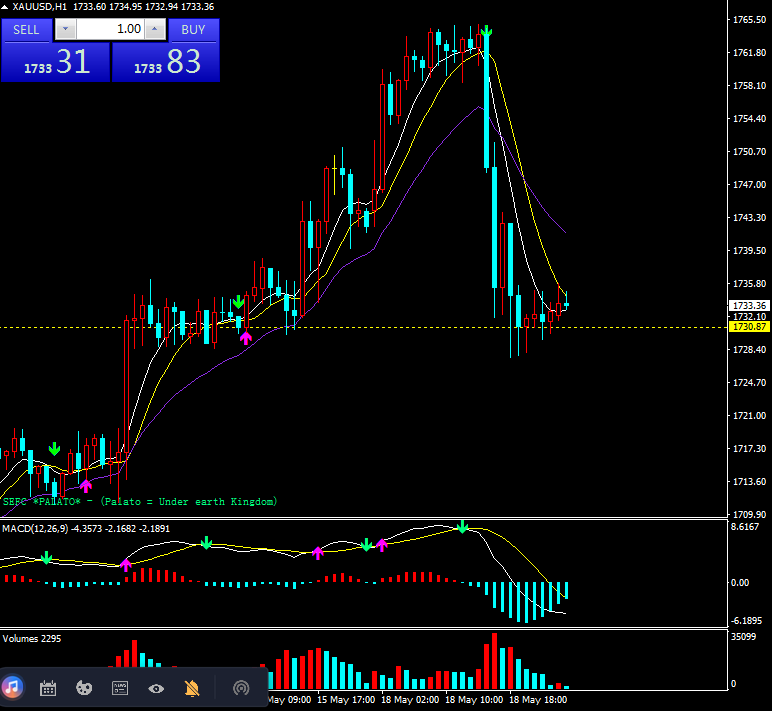
Task: Open the music app icon in floating toolbar
Action: pyautogui.click(x=13, y=688)
